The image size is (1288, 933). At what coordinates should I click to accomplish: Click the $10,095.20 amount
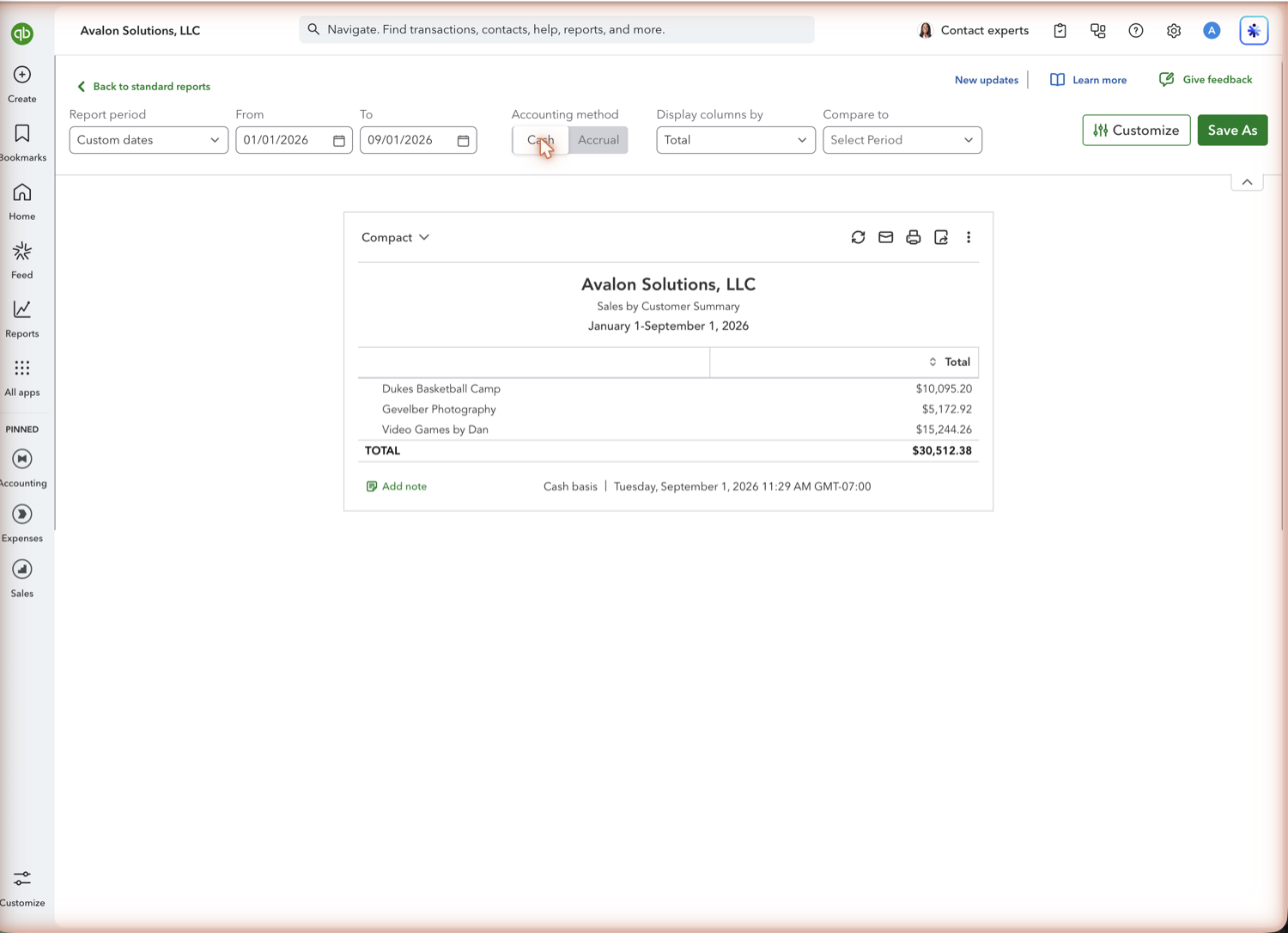[944, 389]
